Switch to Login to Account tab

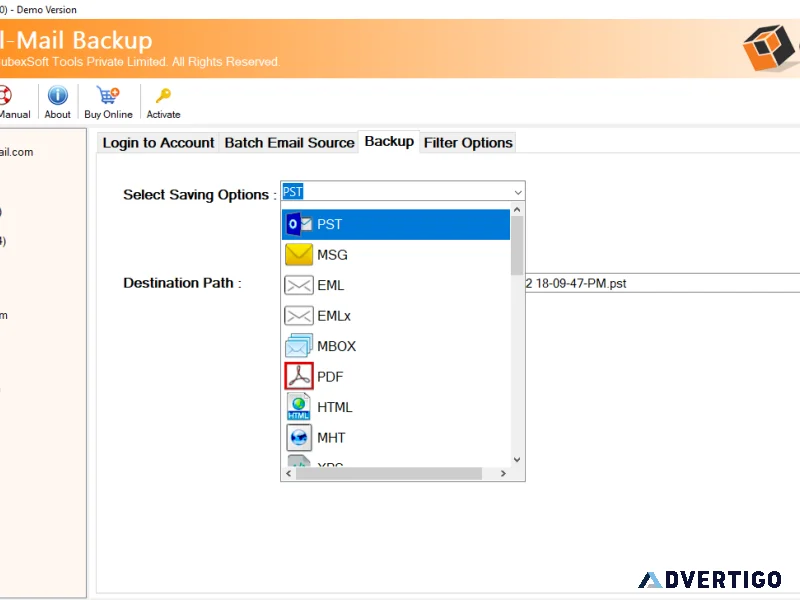(158, 142)
